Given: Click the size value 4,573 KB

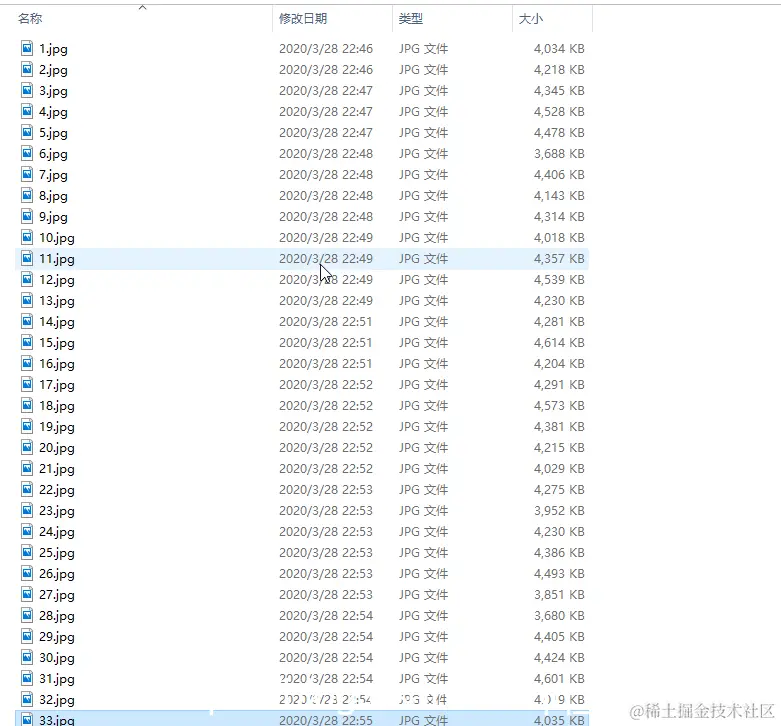Looking at the screenshot, I should (x=559, y=405).
